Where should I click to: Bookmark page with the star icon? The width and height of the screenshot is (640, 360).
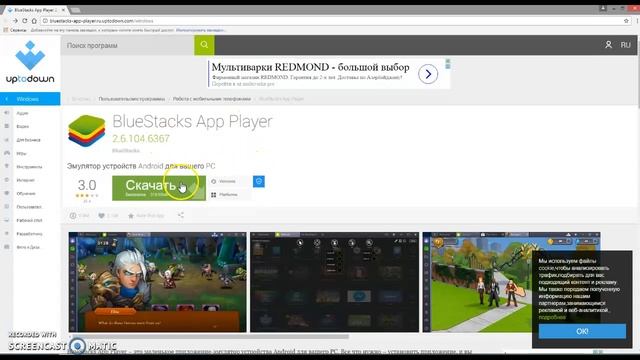coord(626,21)
